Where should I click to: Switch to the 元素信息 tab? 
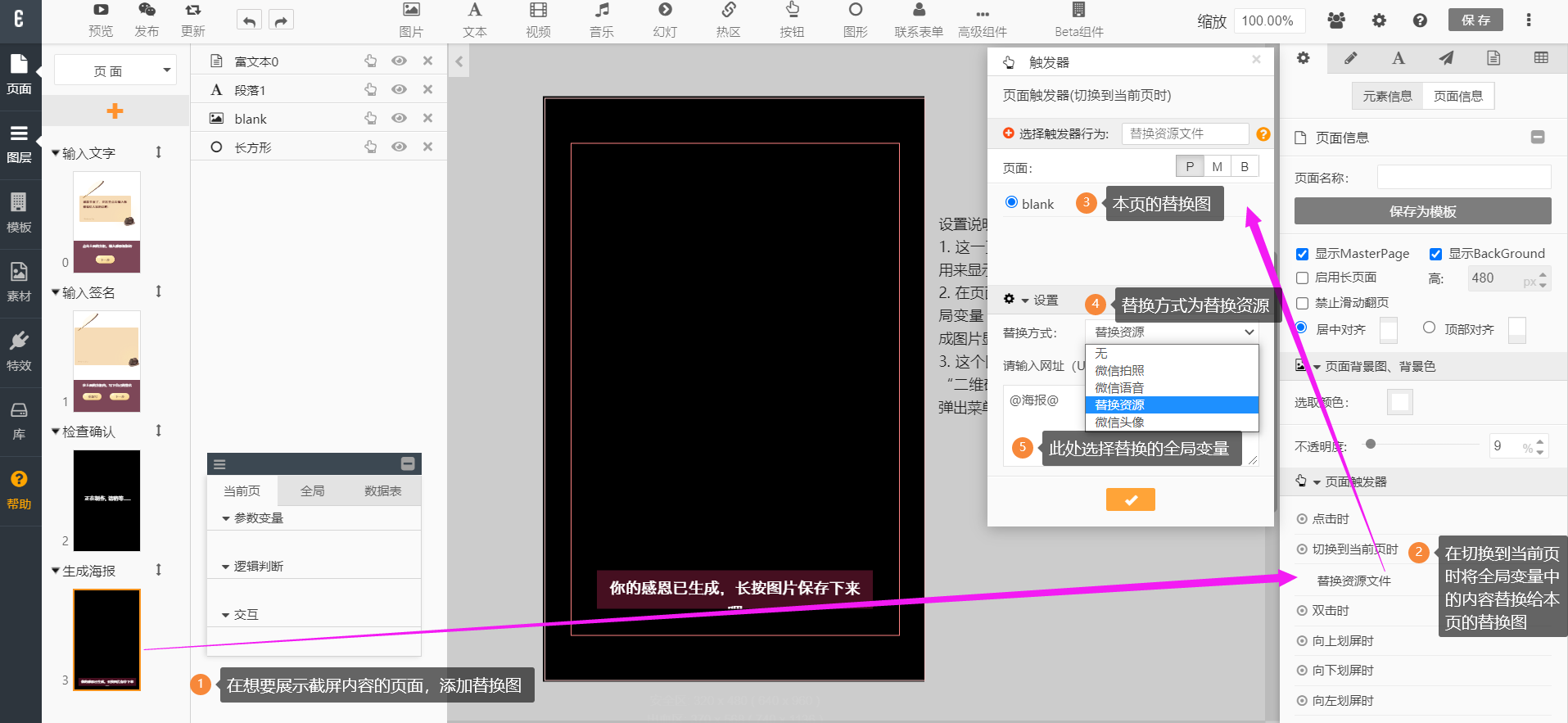1387,96
